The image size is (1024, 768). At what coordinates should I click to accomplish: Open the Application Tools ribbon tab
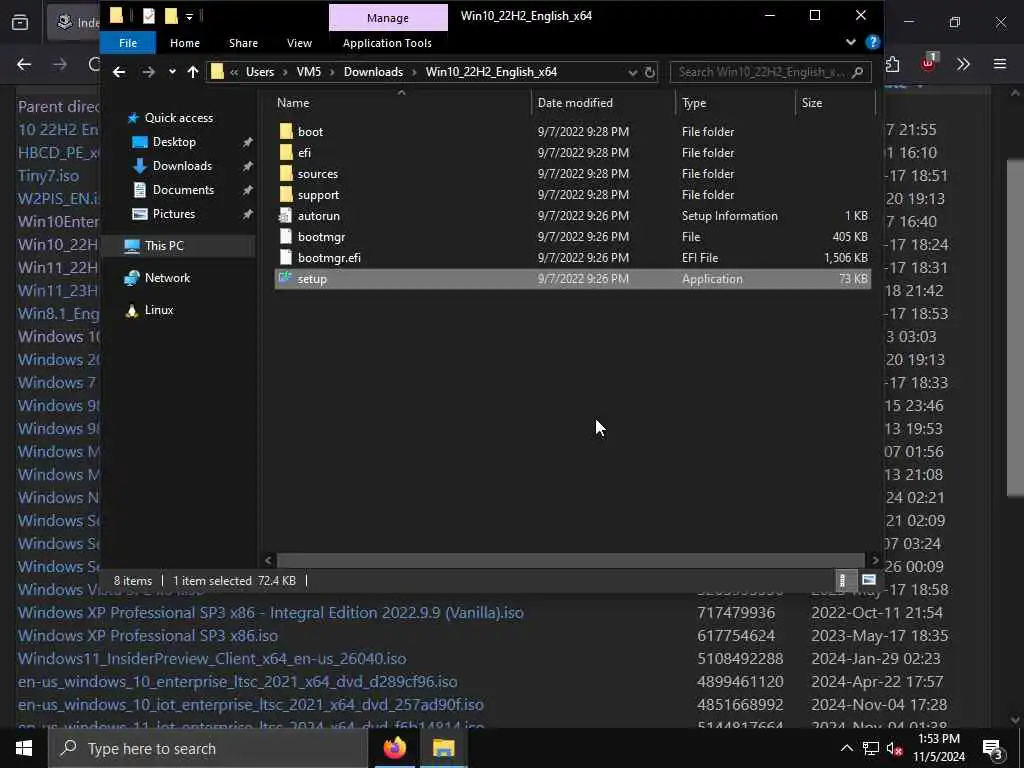coord(387,43)
